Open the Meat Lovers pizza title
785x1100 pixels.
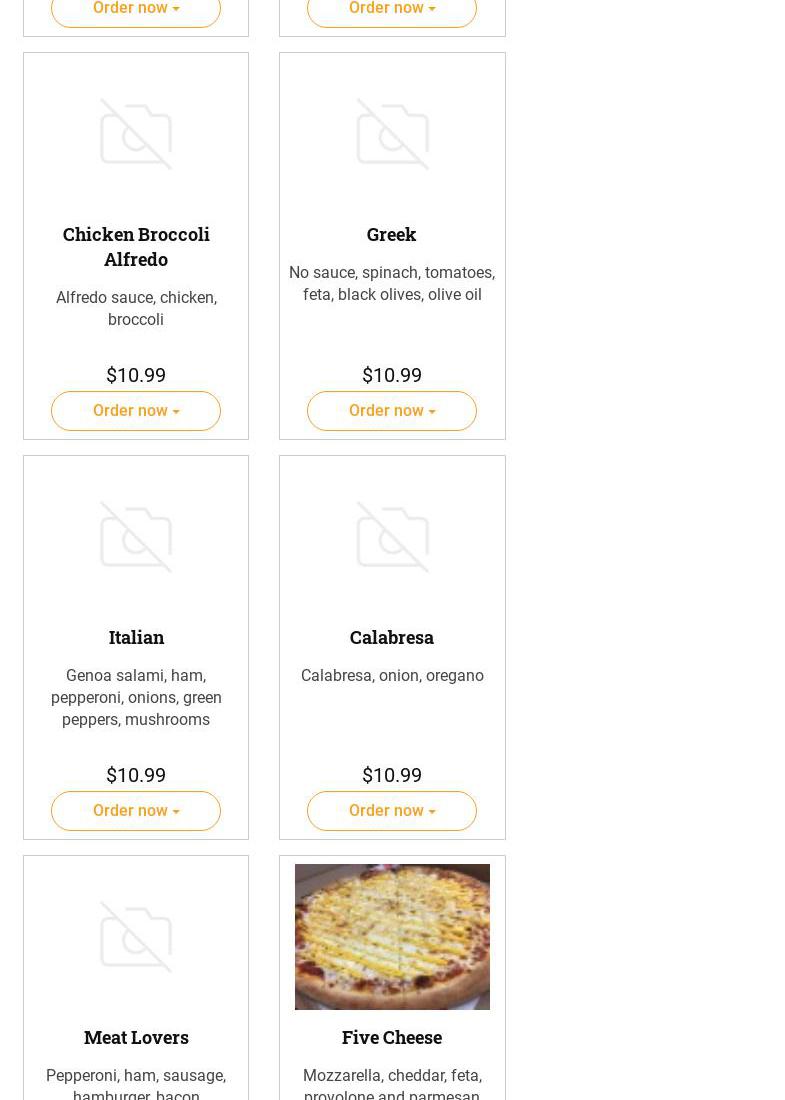point(136,1037)
